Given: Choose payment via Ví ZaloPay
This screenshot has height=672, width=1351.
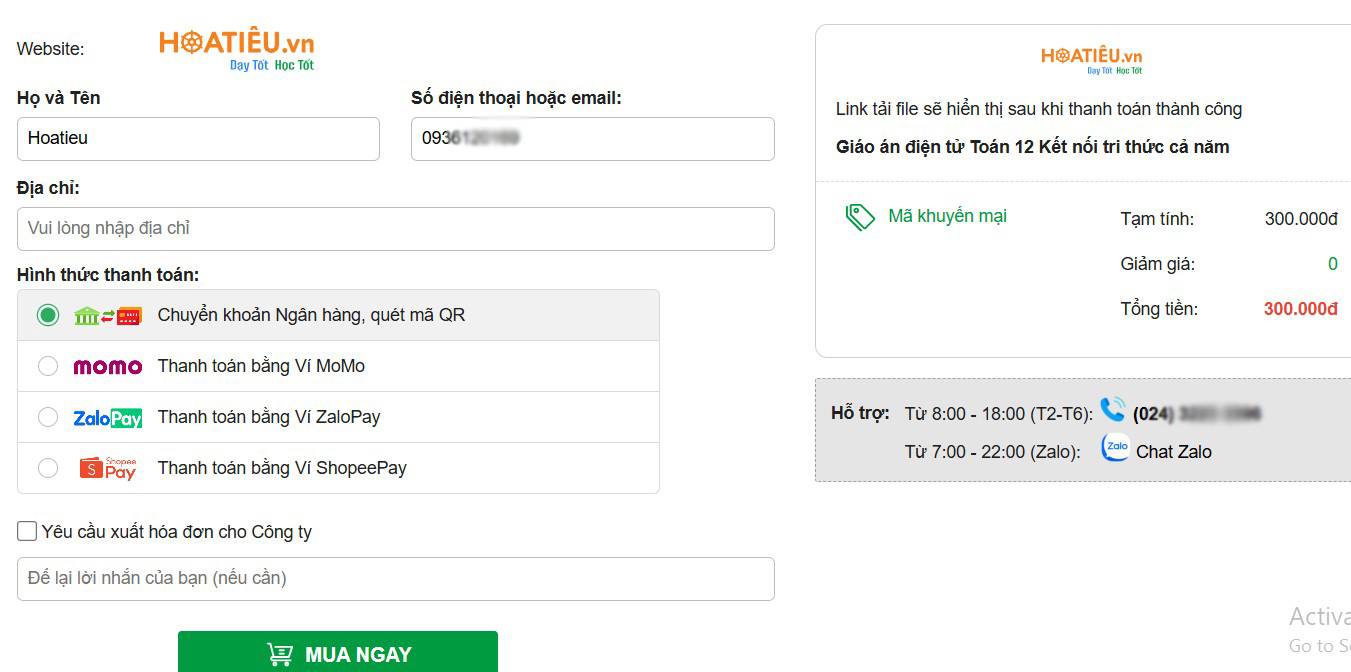Looking at the screenshot, I should [x=47, y=417].
